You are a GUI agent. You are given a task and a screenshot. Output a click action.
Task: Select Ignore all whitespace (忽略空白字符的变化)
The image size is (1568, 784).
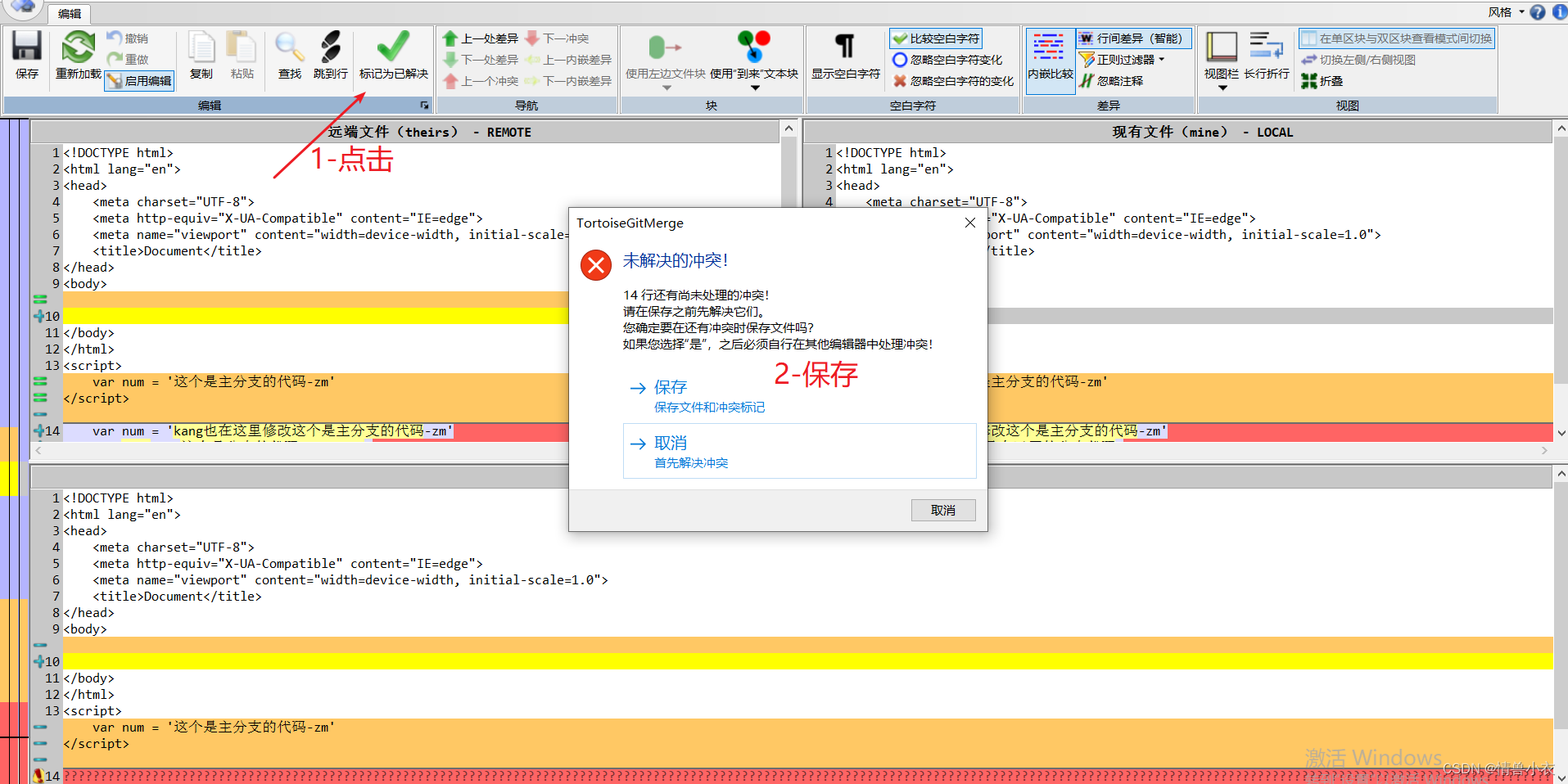coord(953,81)
